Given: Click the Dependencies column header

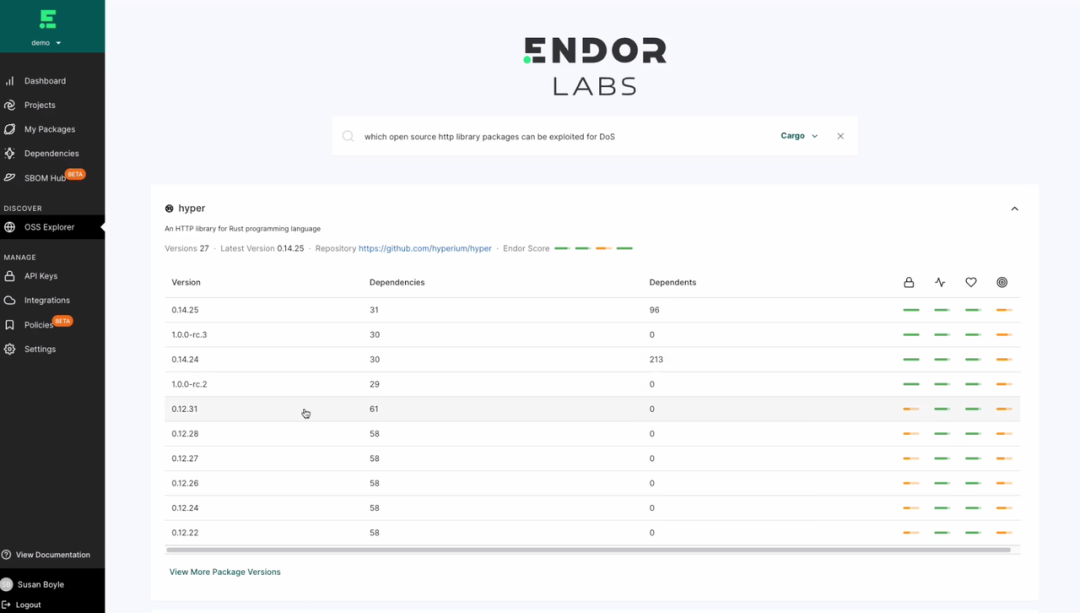Looking at the screenshot, I should tap(397, 282).
